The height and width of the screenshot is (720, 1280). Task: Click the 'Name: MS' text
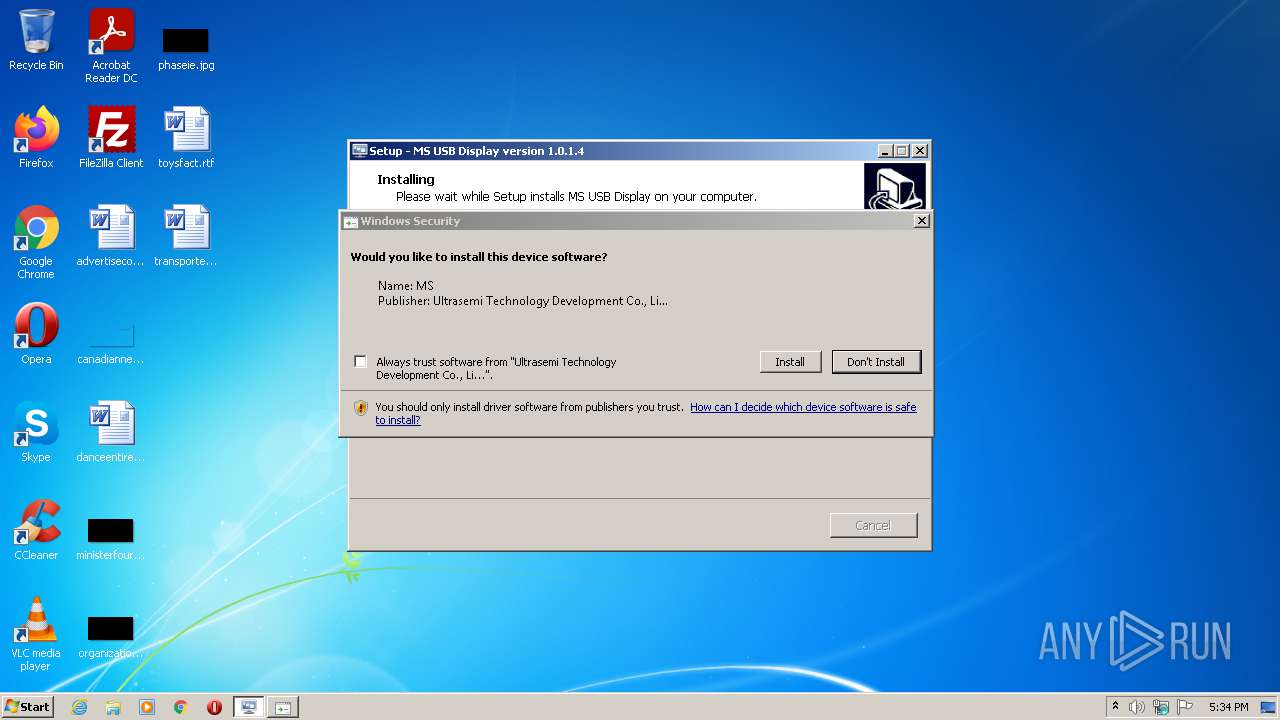click(x=406, y=286)
